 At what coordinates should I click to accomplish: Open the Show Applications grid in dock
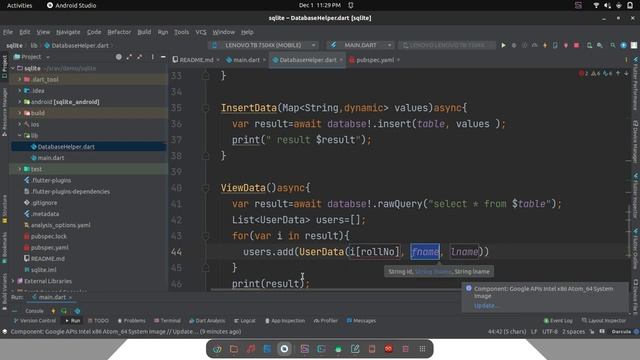pos(422,349)
